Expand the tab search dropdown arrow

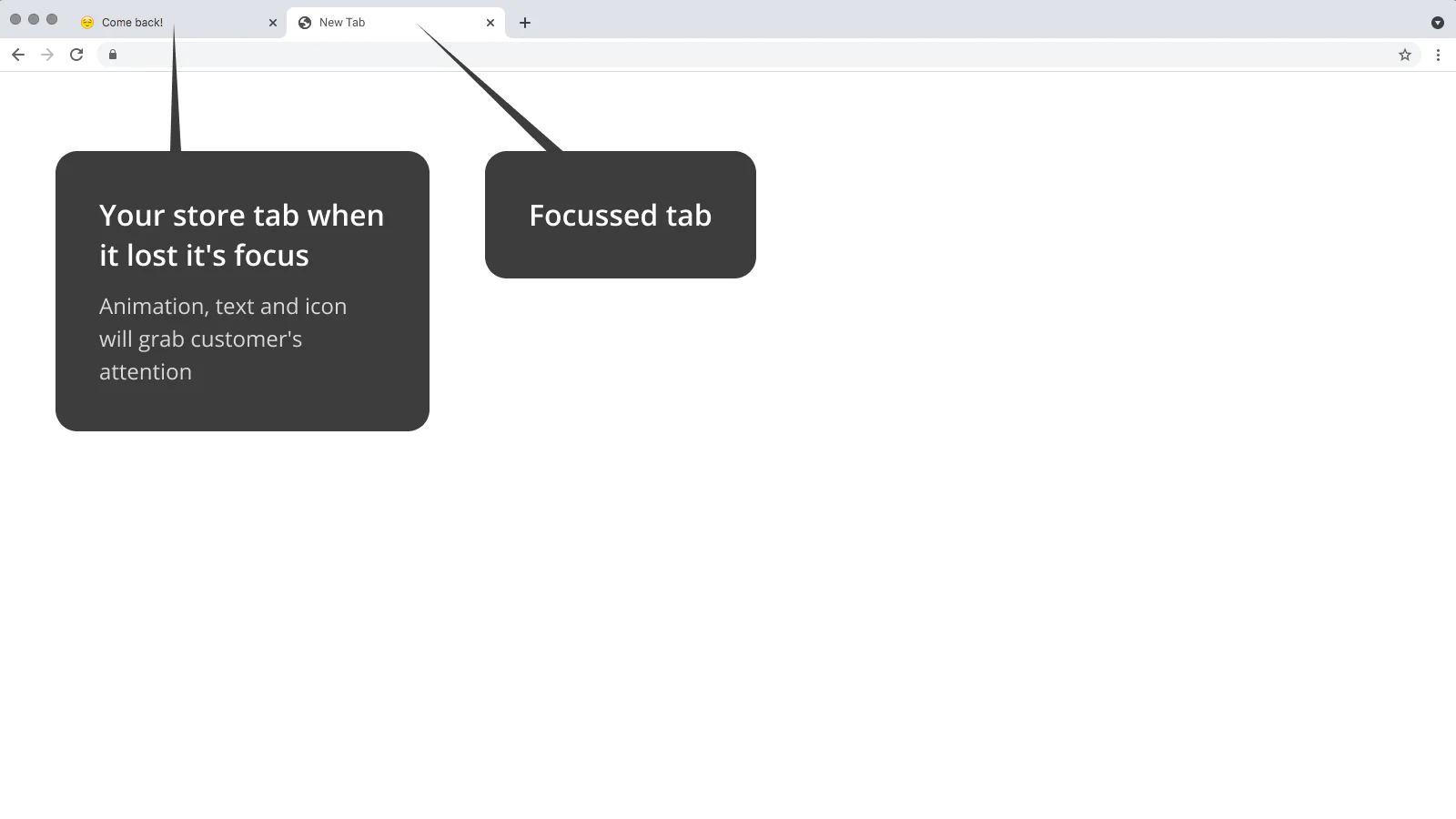pos(1438,23)
